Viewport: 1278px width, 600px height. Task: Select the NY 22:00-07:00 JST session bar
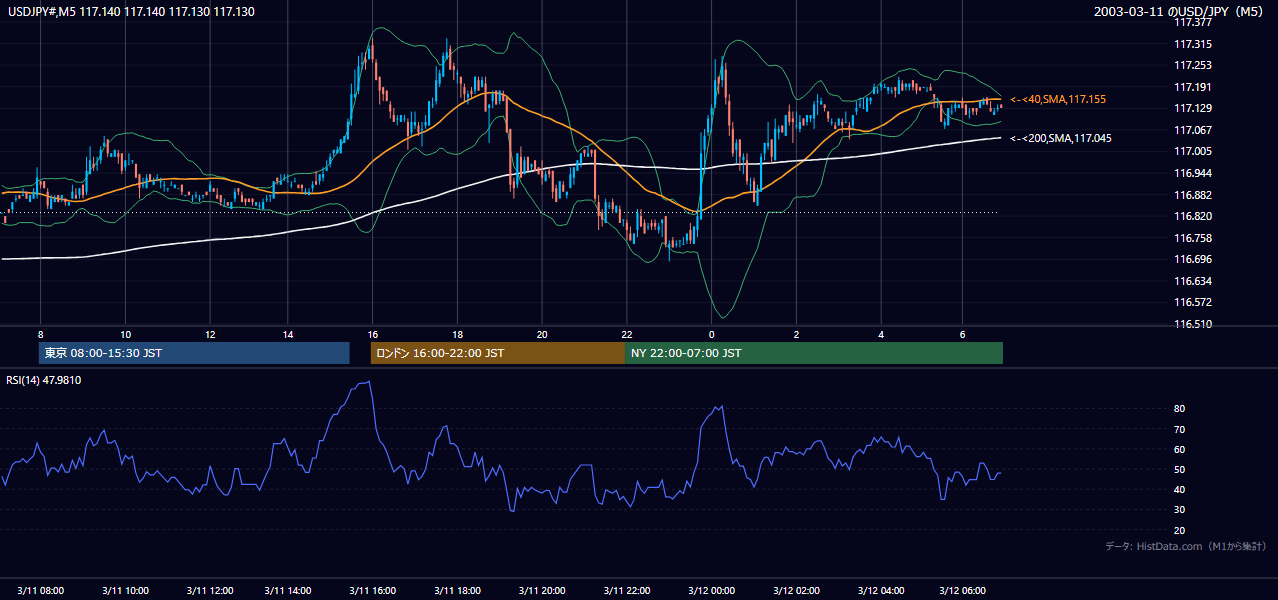tap(814, 353)
